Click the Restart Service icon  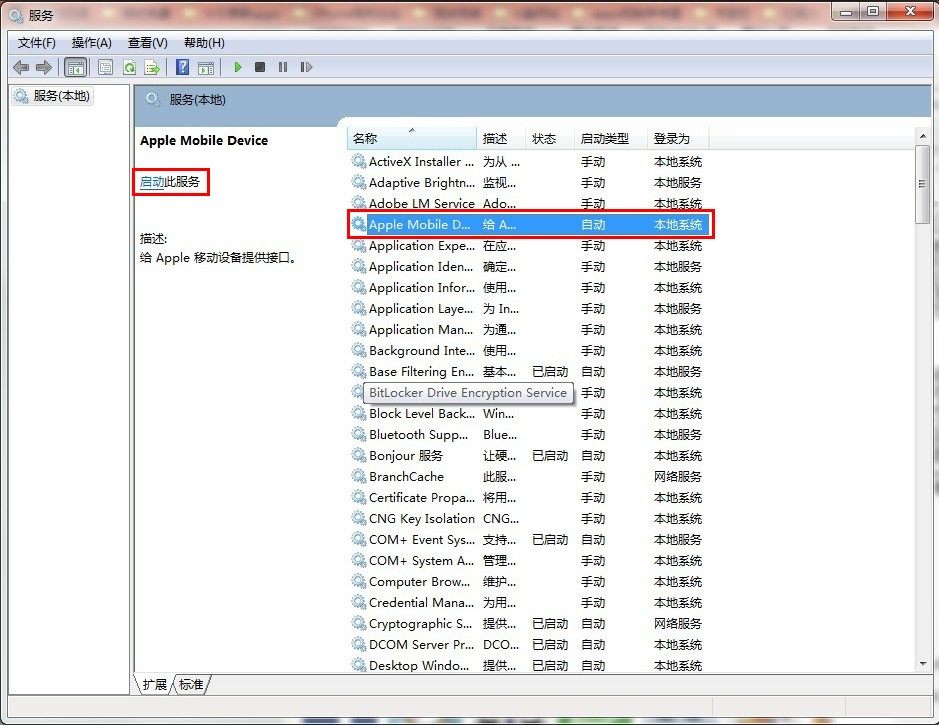307,66
